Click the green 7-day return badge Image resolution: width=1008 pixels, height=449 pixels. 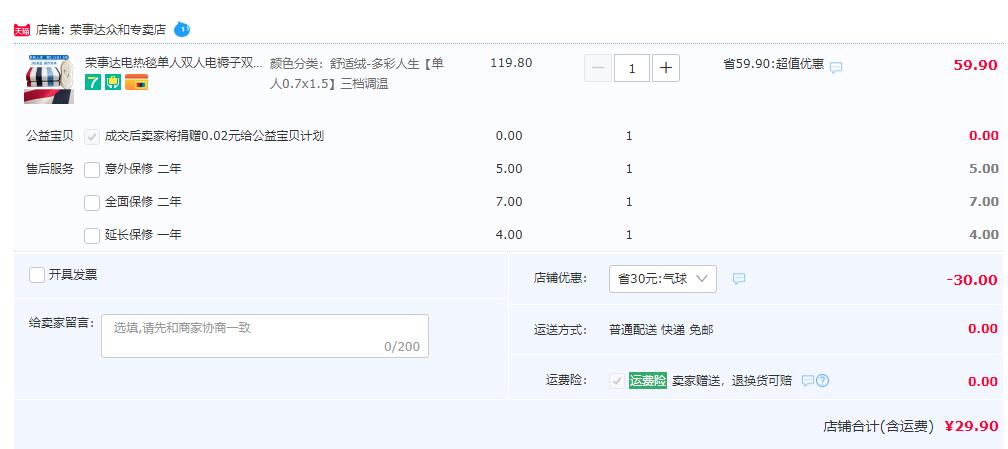[x=93, y=82]
